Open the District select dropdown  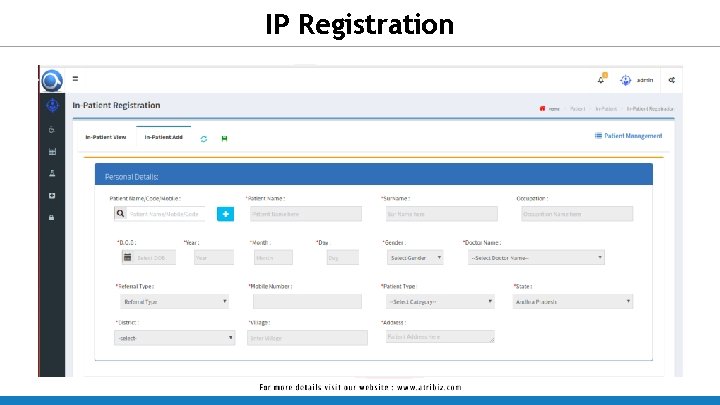click(174, 338)
